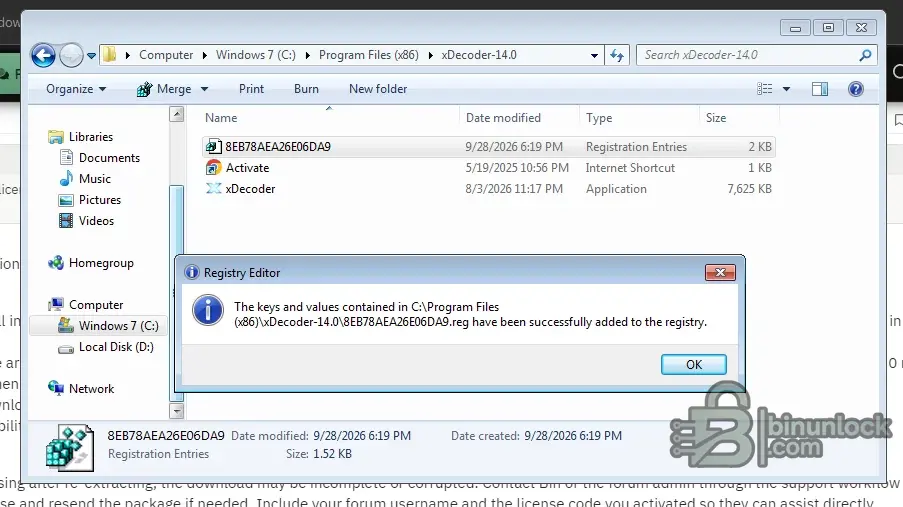Viewport: 903px width, 507px height.
Task: Open the Help question mark icon
Action: 855,89
